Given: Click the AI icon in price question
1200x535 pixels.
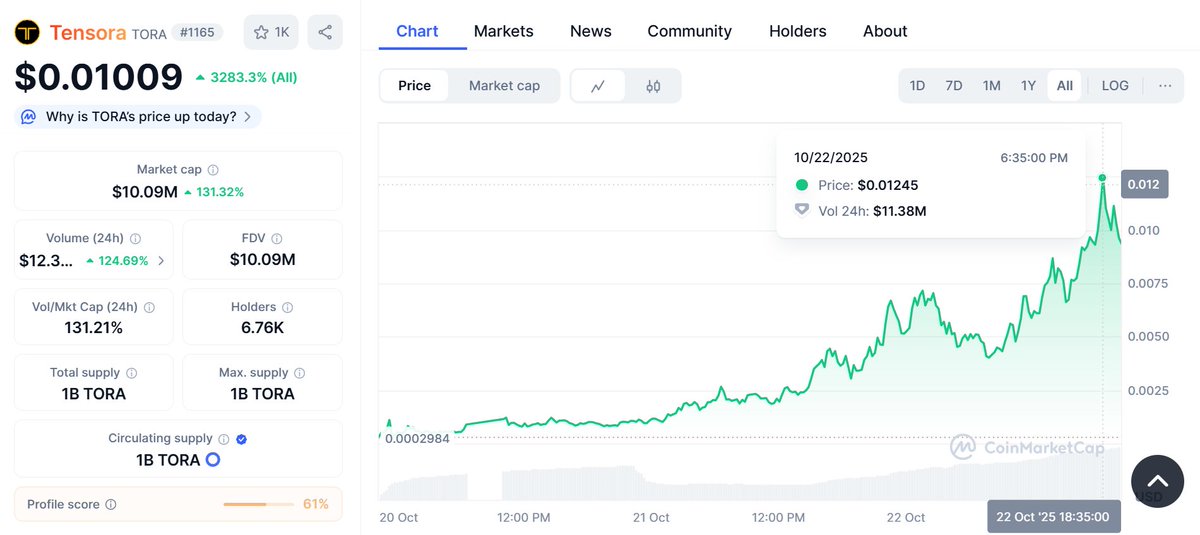Looking at the screenshot, I should [29, 117].
